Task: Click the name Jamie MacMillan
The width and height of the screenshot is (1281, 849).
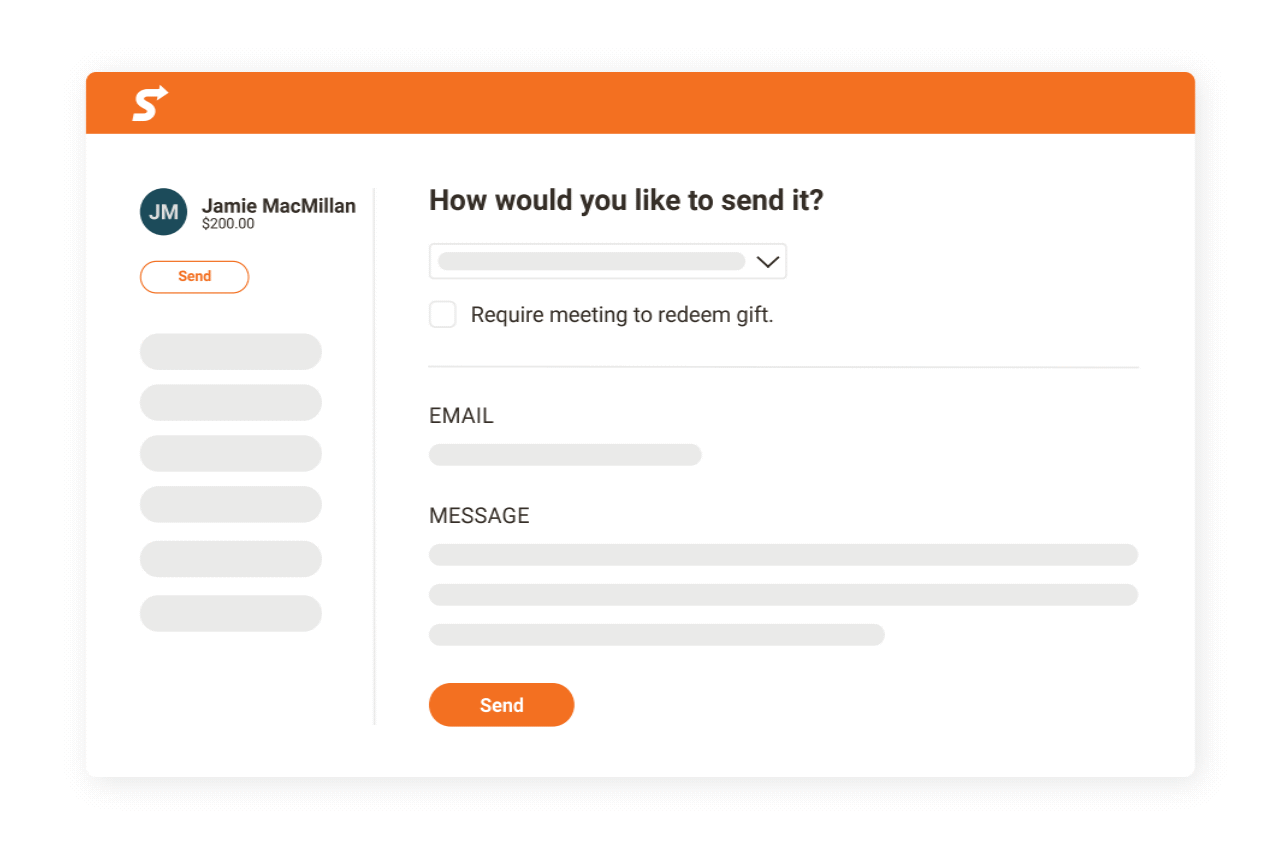Action: (x=279, y=205)
